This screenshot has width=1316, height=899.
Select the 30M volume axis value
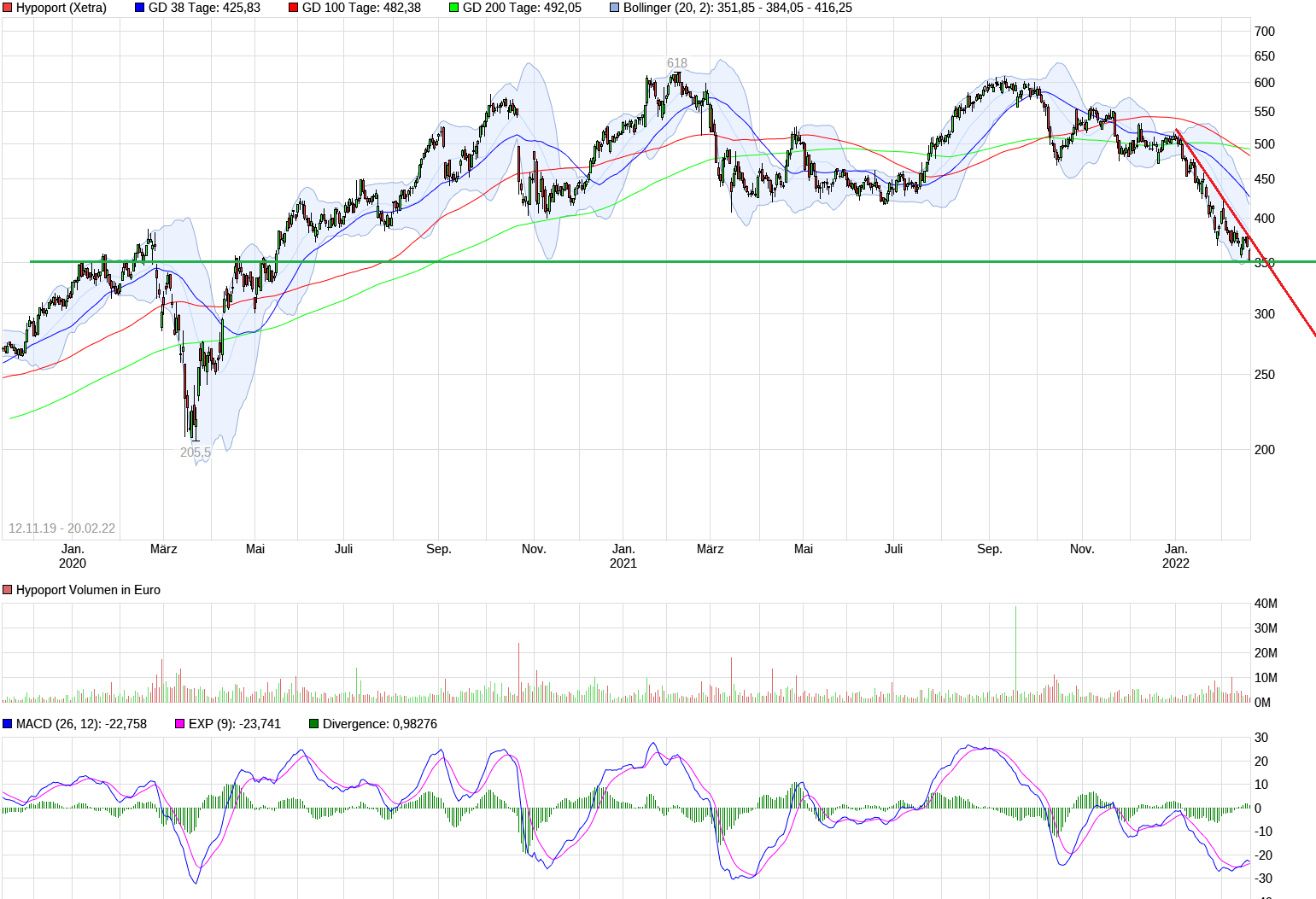pos(1266,628)
